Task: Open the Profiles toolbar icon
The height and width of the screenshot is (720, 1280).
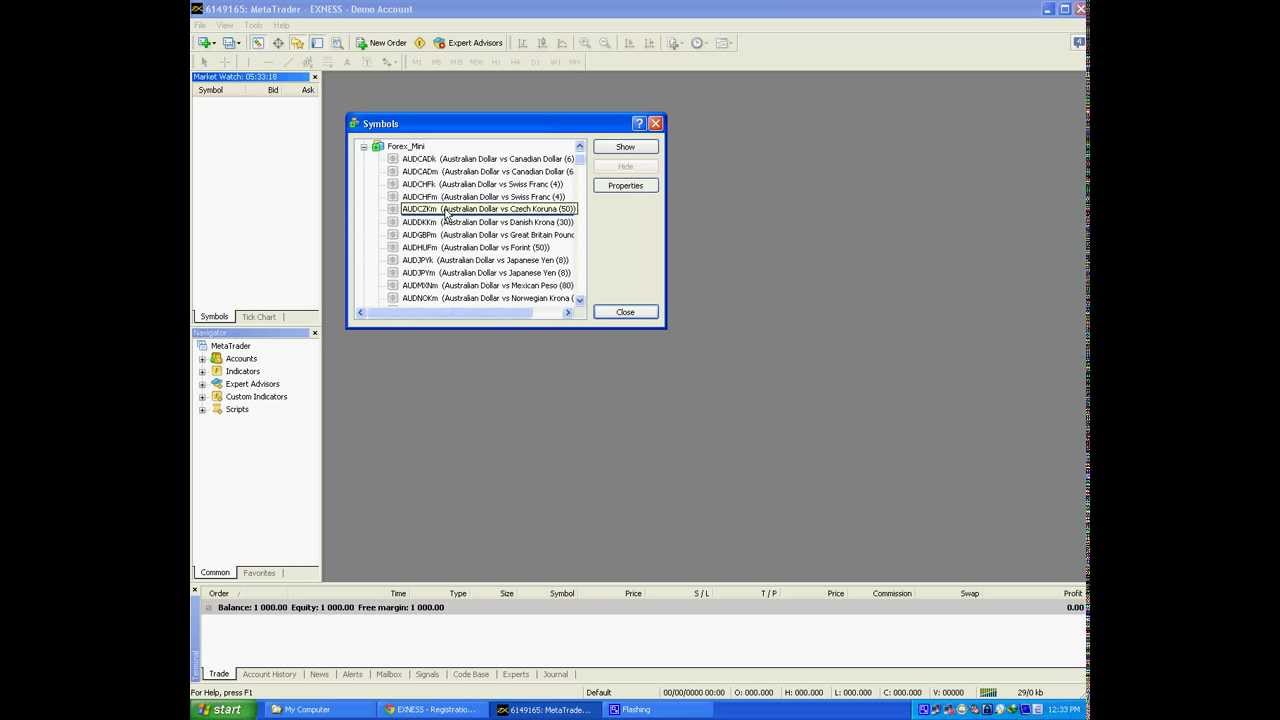Action: (x=231, y=43)
